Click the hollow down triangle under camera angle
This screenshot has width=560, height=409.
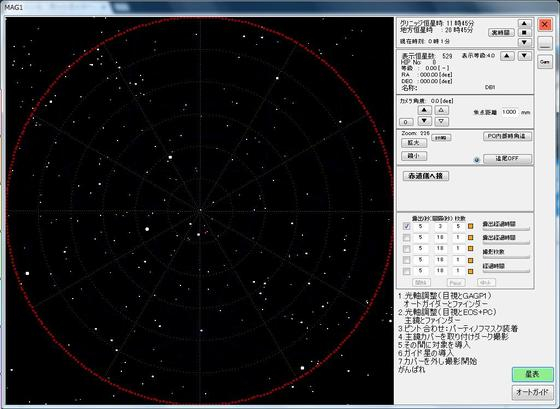(x=441, y=121)
